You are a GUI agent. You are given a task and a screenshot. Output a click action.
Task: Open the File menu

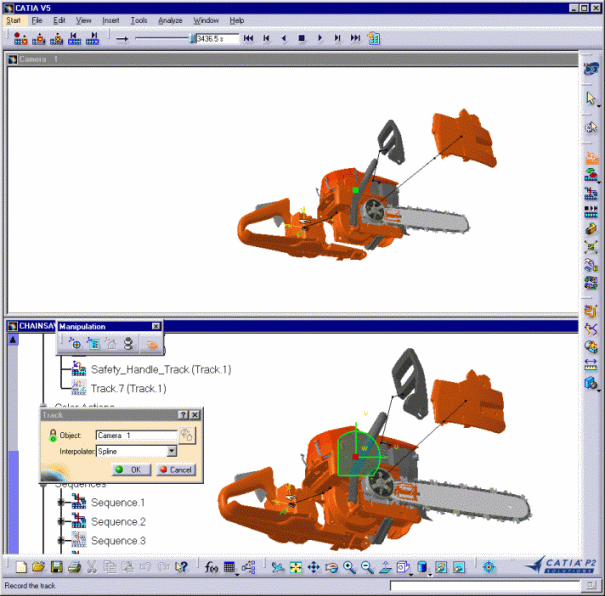tap(37, 20)
